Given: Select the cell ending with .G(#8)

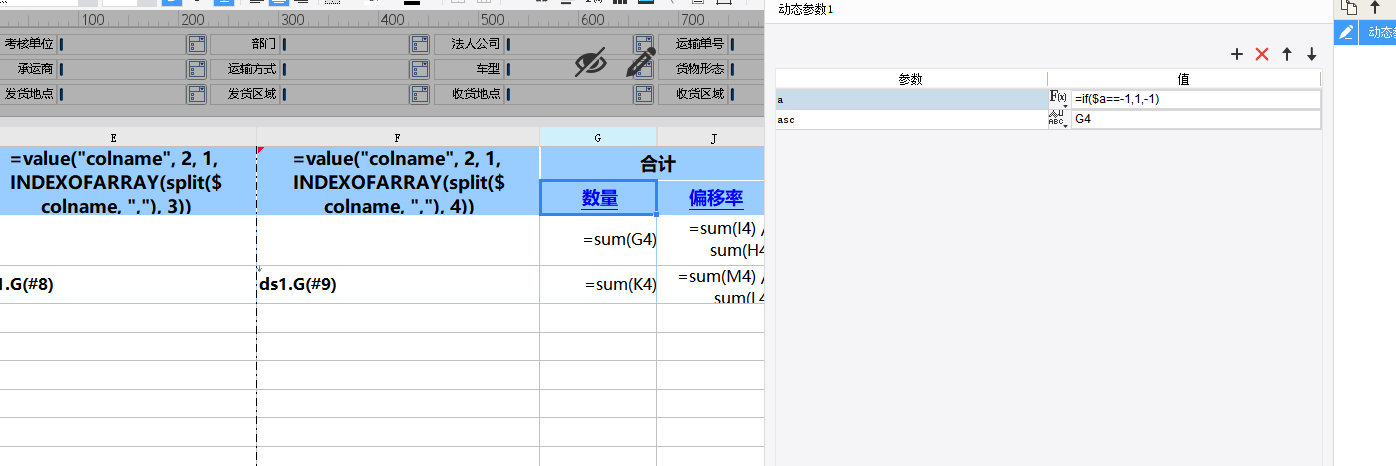Looking at the screenshot, I should point(128,285).
